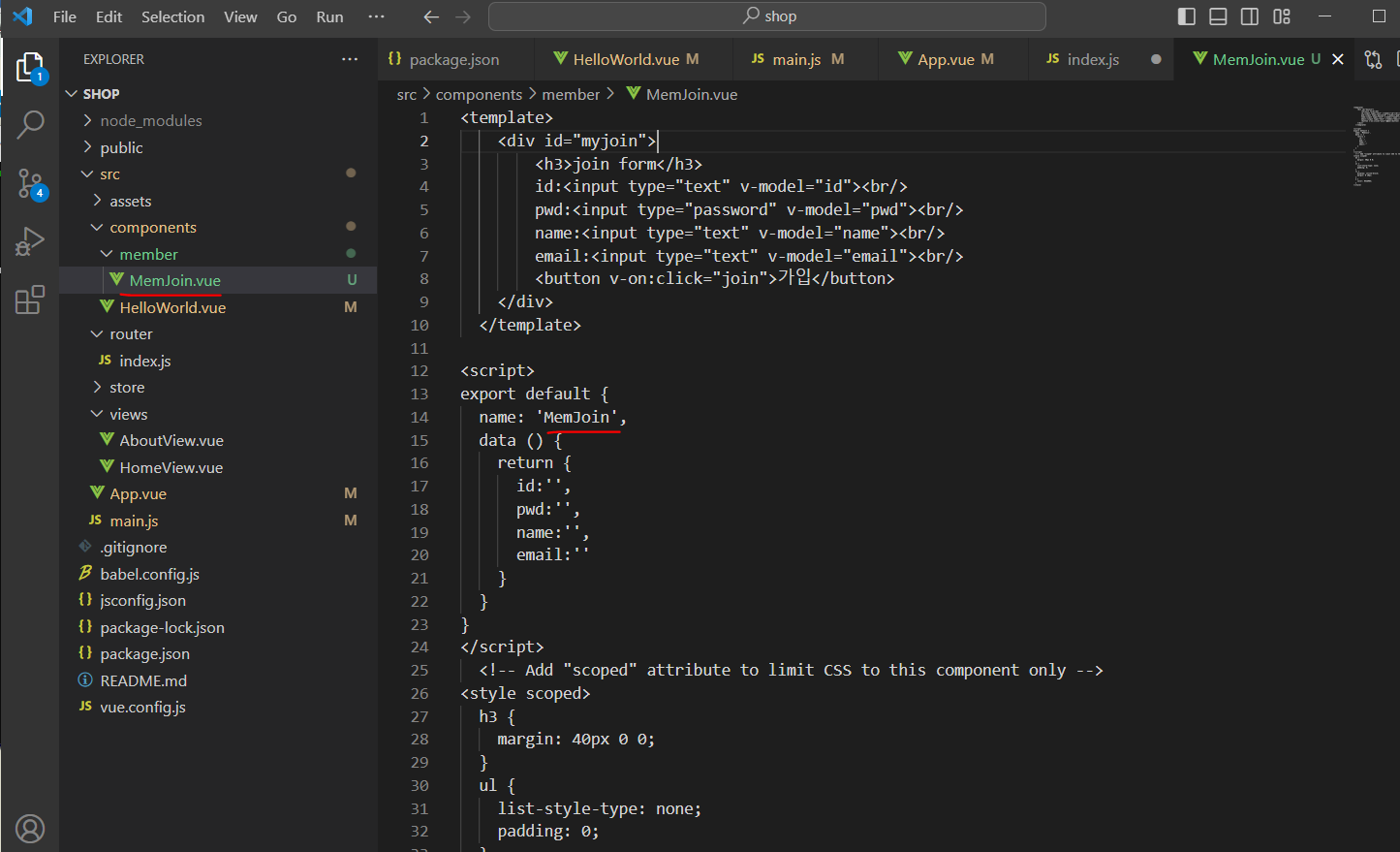This screenshot has width=1400, height=852.
Task: Collapse the views folder
Action: click(97, 414)
